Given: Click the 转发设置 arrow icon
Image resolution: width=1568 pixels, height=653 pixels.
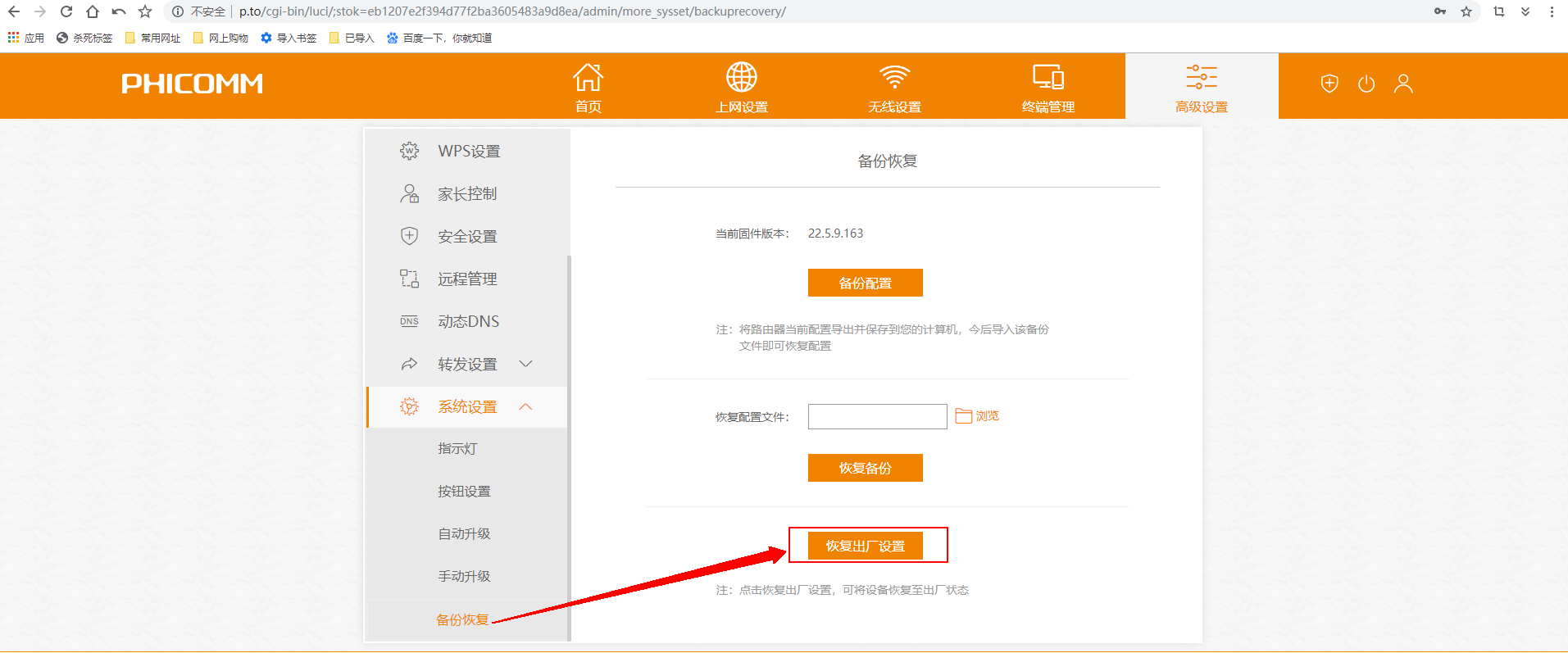Looking at the screenshot, I should [409, 364].
